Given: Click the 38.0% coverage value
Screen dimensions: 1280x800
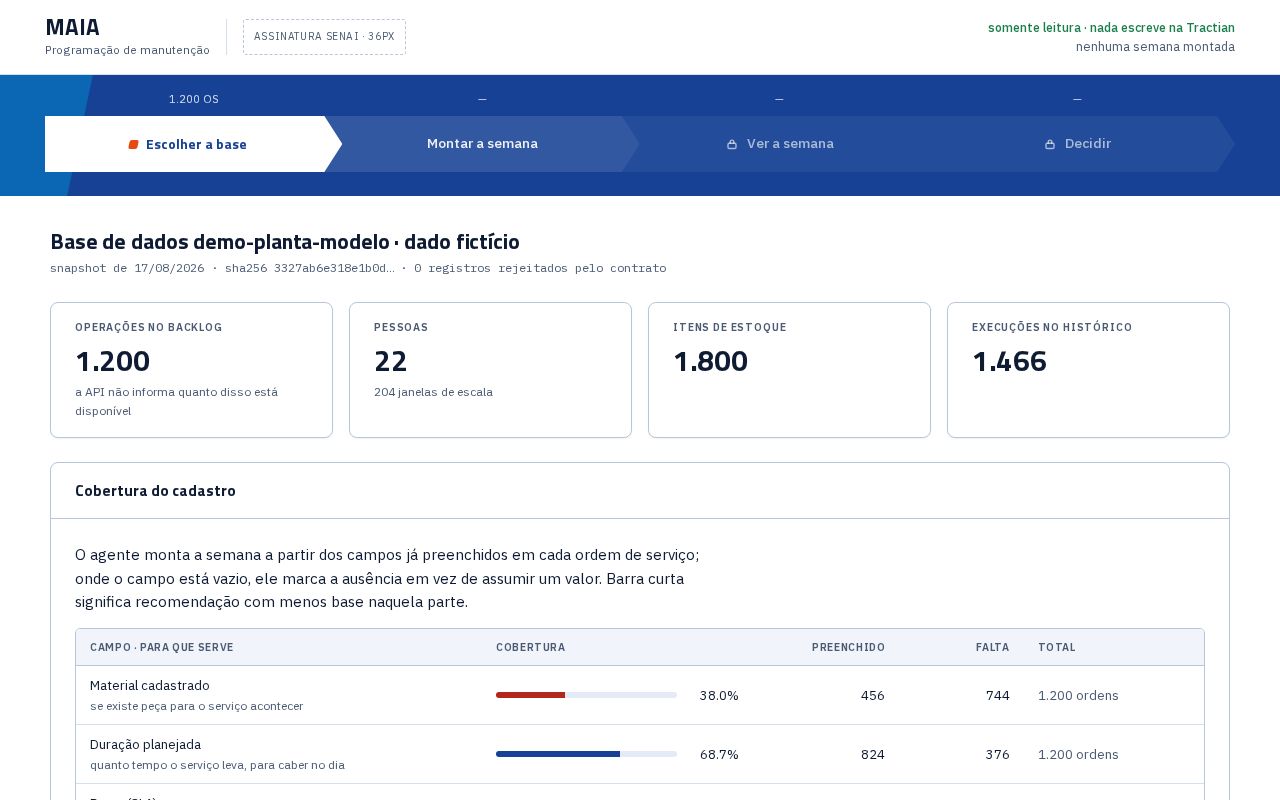Looking at the screenshot, I should pos(719,695).
